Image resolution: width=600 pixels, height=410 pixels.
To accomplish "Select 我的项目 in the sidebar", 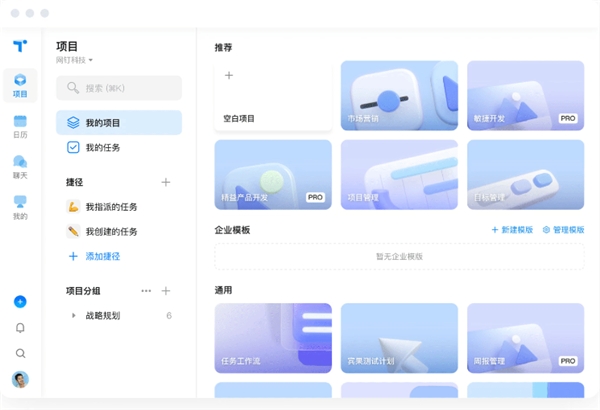I will point(119,123).
